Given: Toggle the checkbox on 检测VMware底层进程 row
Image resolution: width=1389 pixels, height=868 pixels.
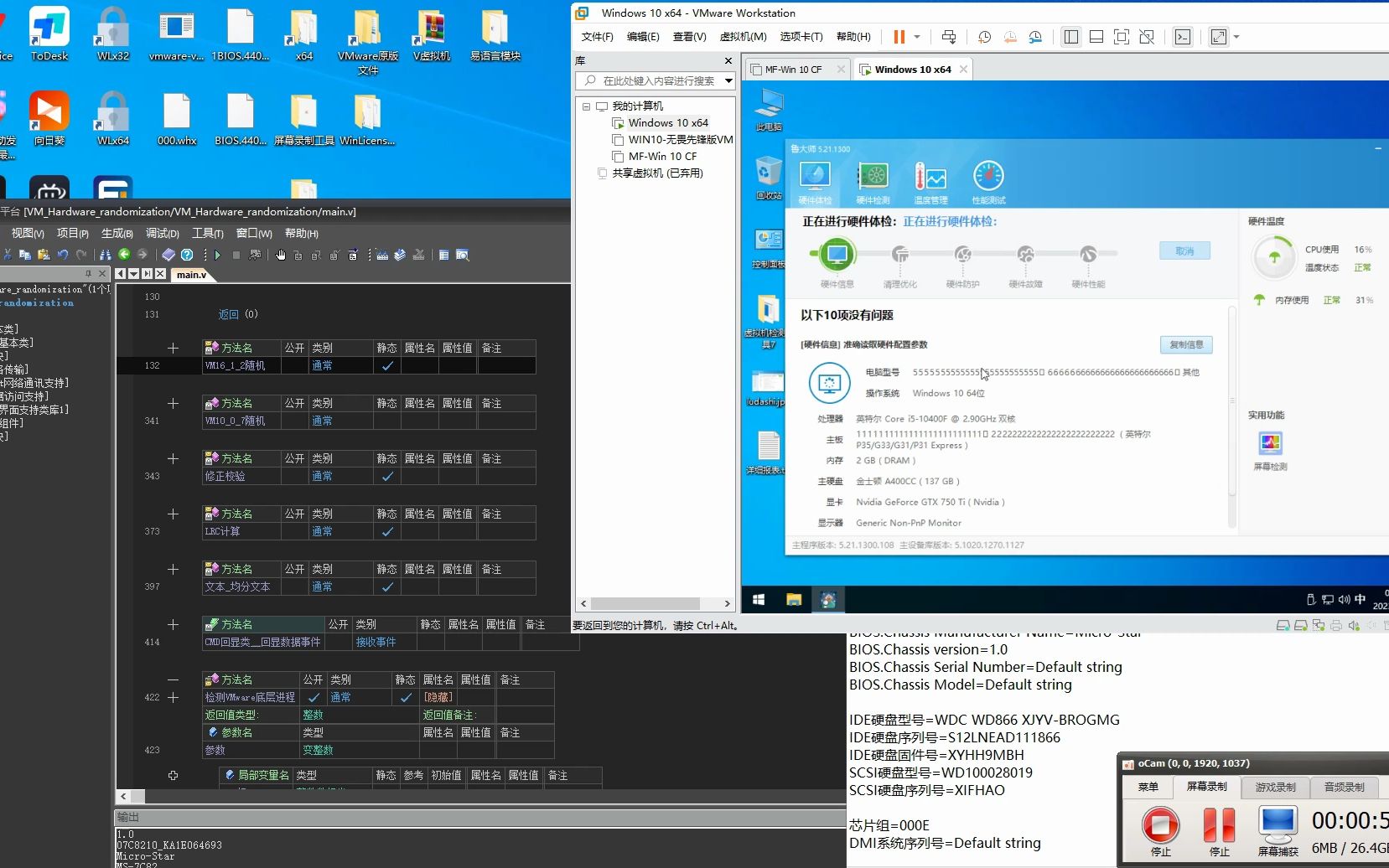Looking at the screenshot, I should point(314,697).
